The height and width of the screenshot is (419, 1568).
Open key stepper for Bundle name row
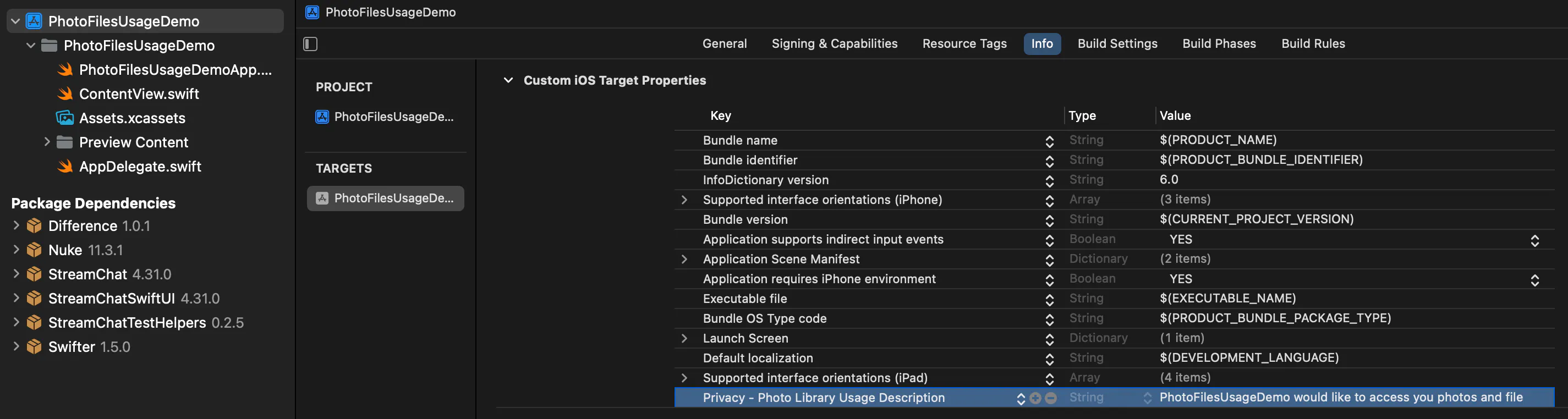point(1049,141)
